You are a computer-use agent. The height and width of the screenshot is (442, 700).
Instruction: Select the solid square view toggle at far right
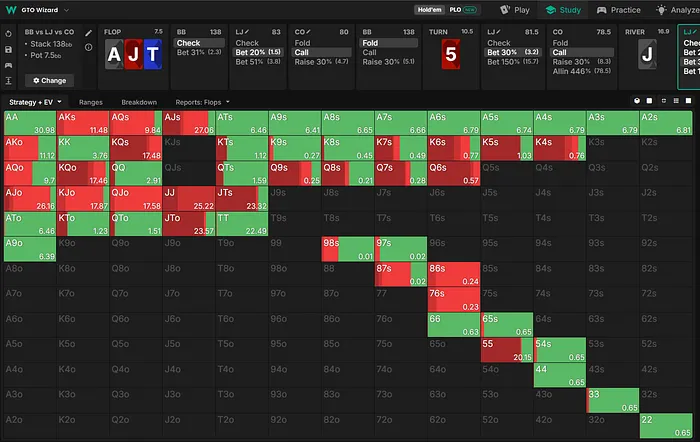(688, 101)
